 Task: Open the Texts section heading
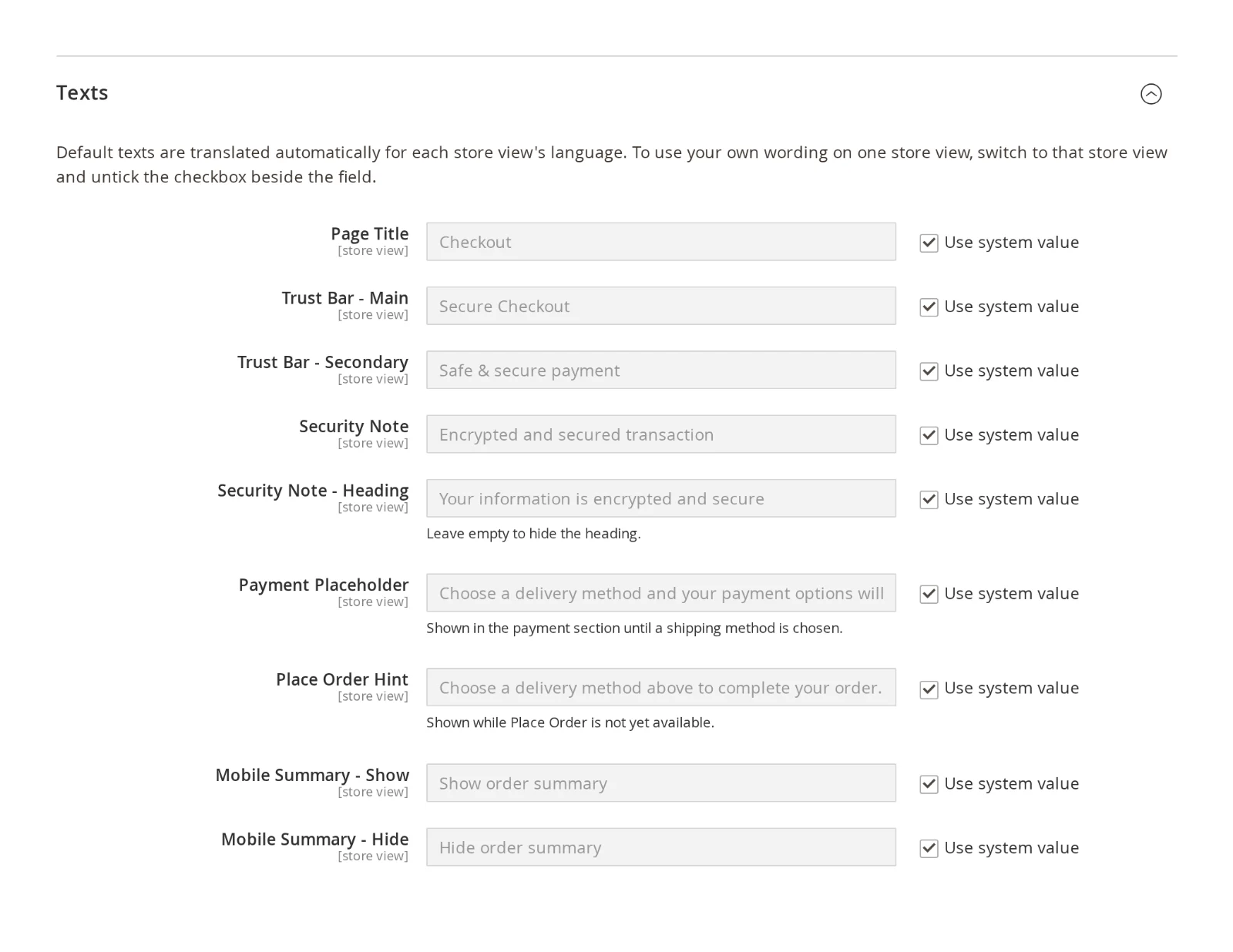(82, 92)
